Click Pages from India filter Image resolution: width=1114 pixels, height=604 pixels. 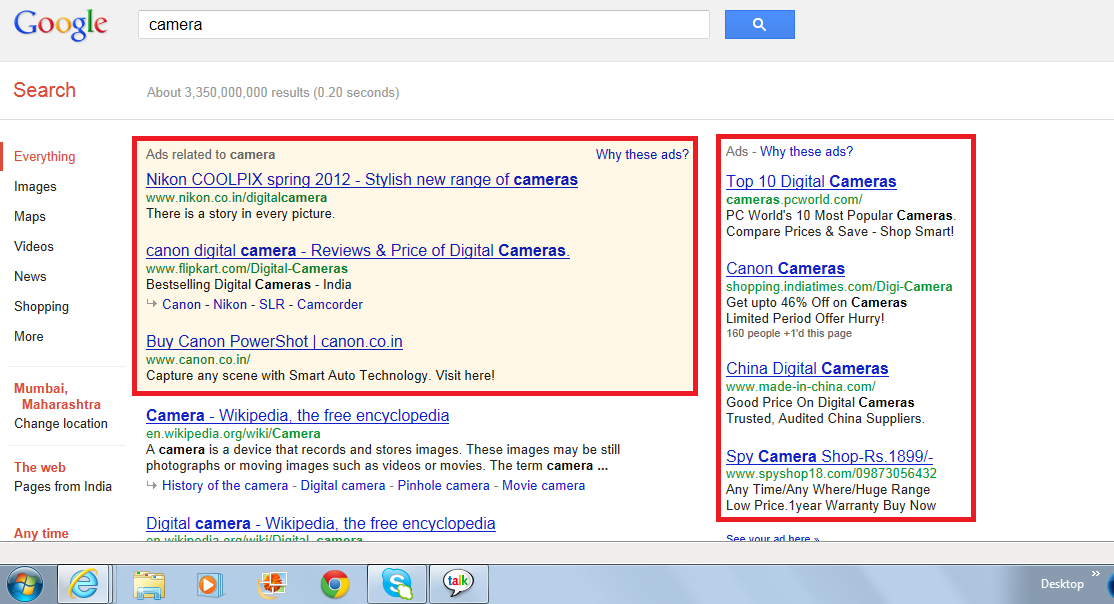click(x=63, y=487)
